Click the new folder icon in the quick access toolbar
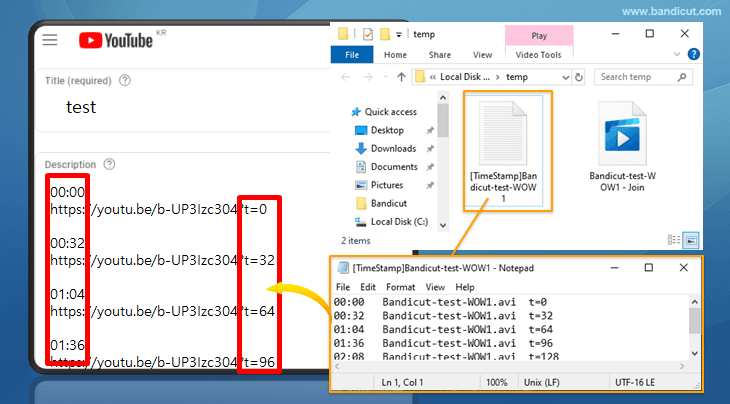The width and height of the screenshot is (730, 404). (385, 34)
